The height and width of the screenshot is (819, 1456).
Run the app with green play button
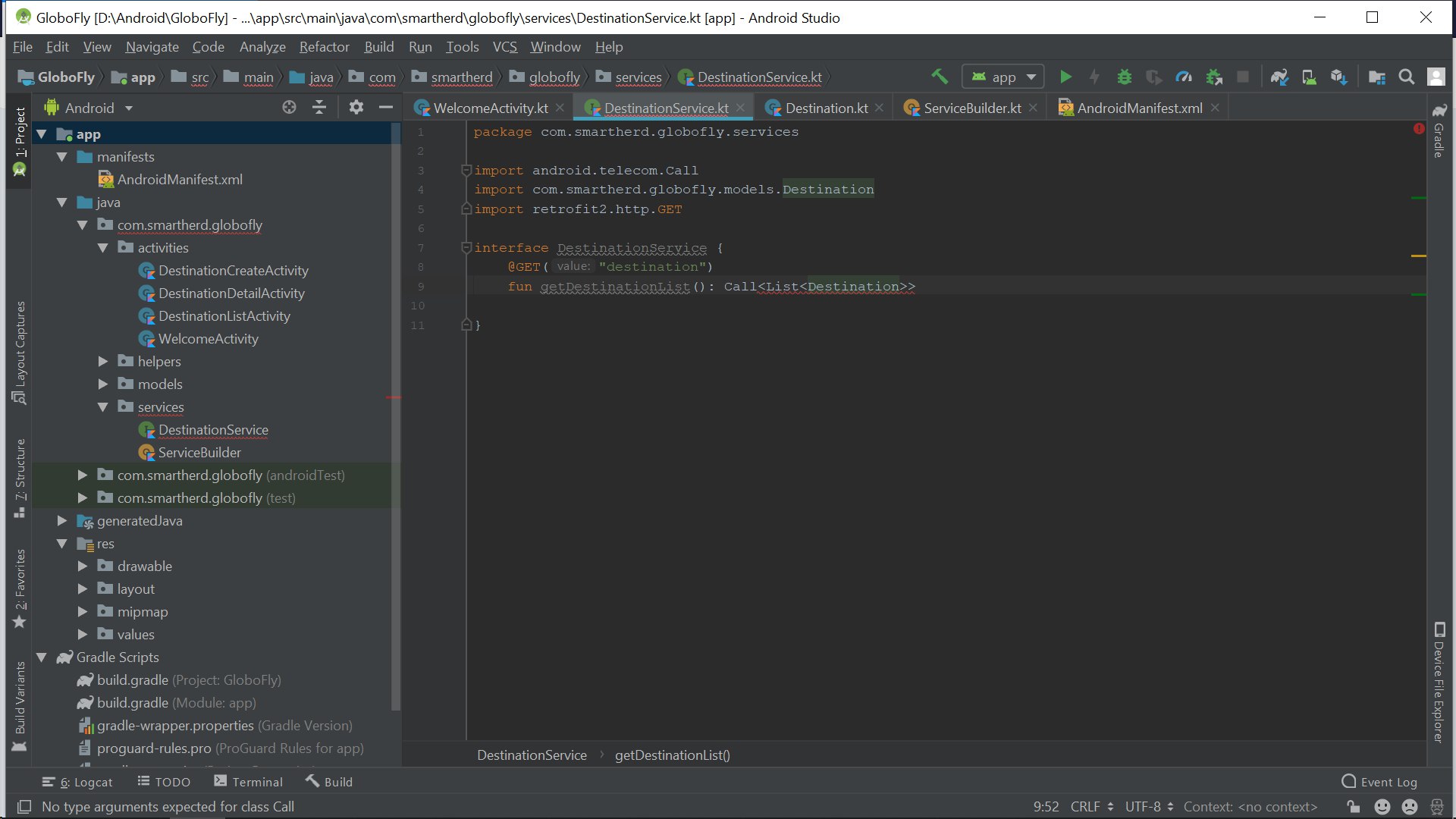tap(1065, 77)
